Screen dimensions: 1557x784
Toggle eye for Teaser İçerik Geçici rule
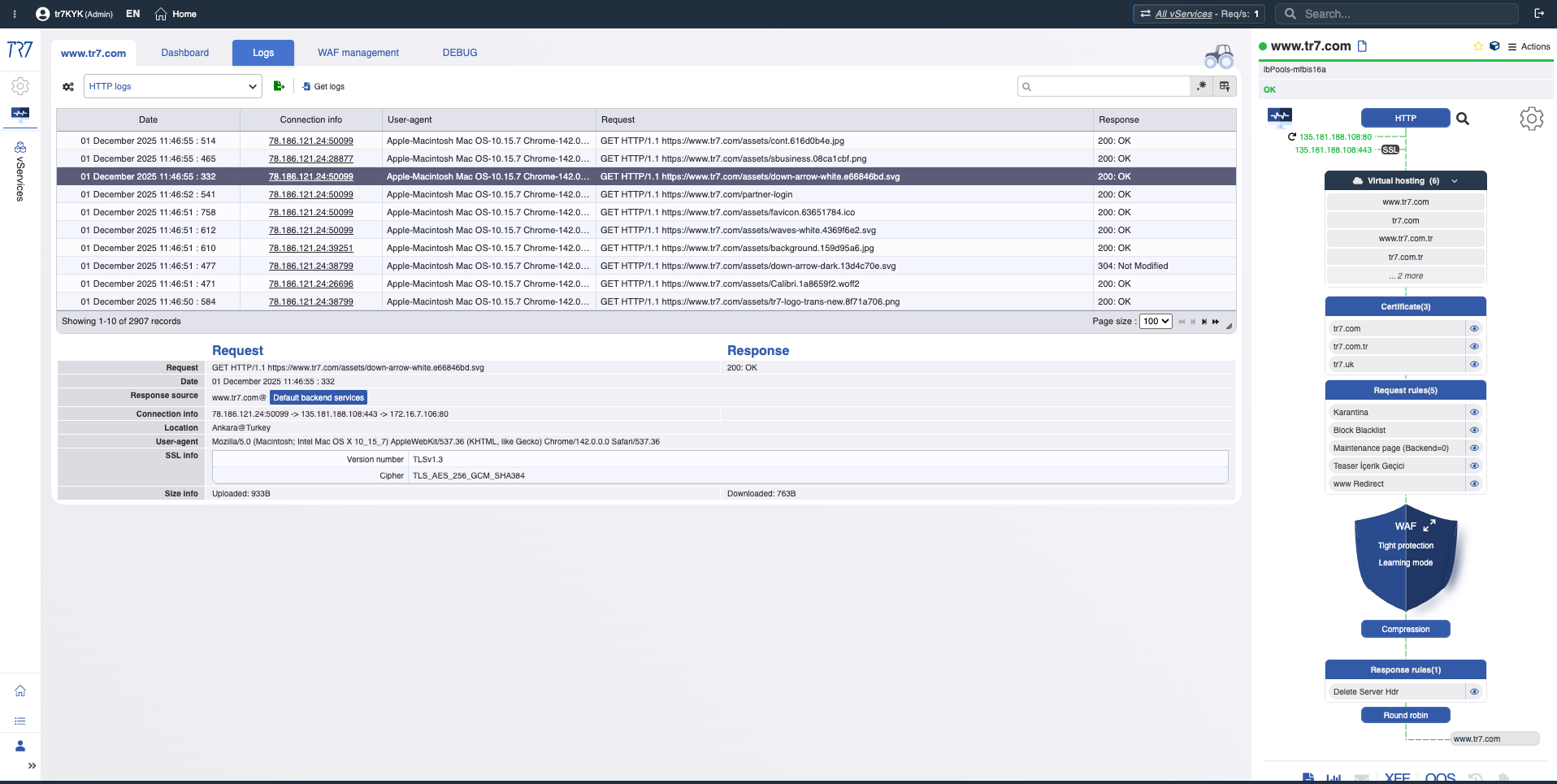point(1474,466)
